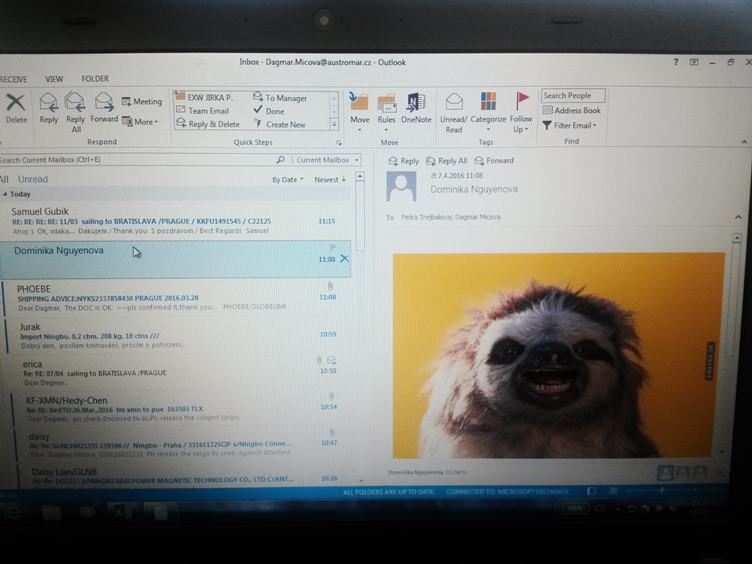The image size is (752, 564).
Task: Toggle Newest sort order
Action: [329, 180]
